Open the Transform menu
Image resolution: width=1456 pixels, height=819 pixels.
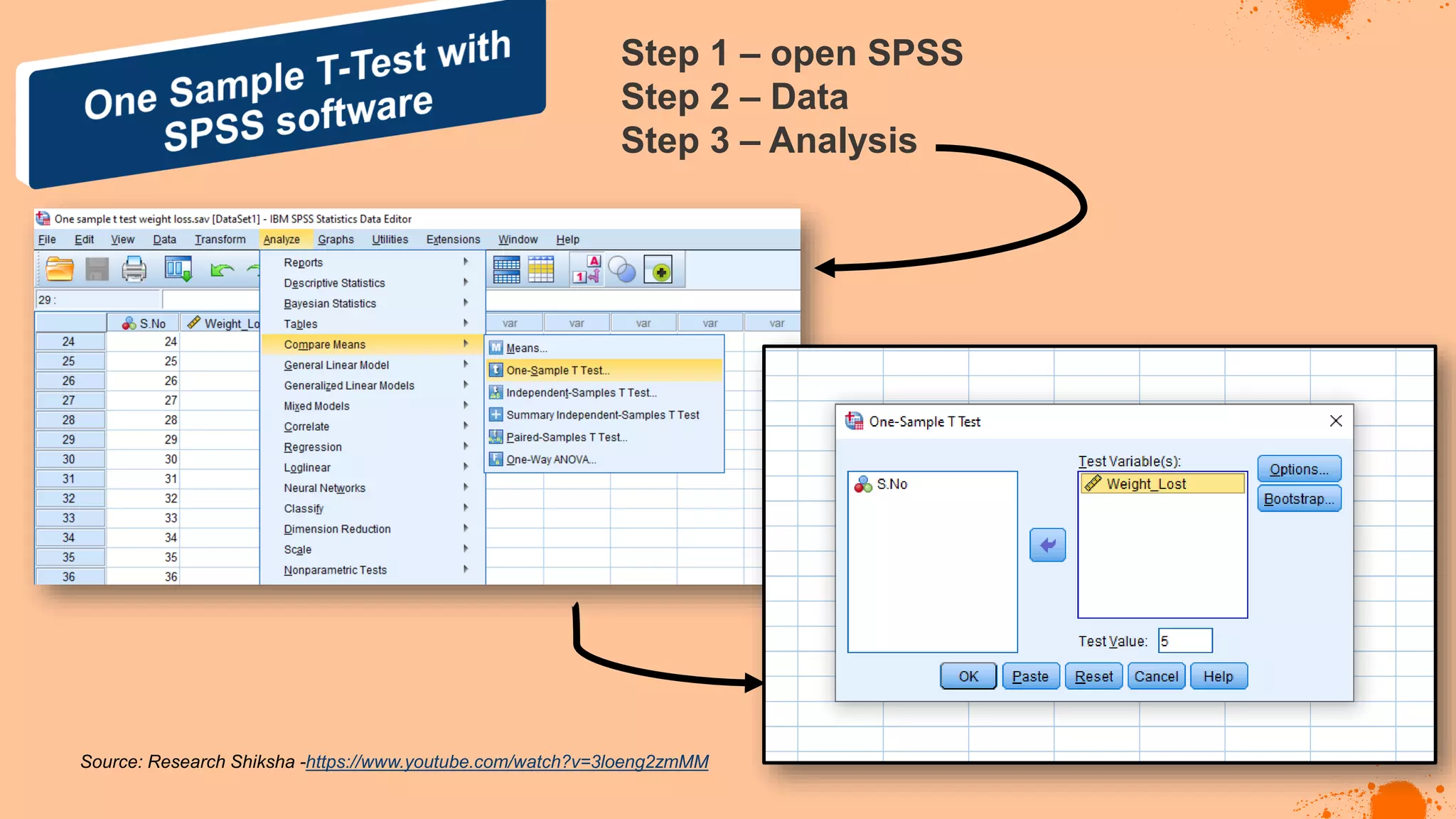coord(220,240)
